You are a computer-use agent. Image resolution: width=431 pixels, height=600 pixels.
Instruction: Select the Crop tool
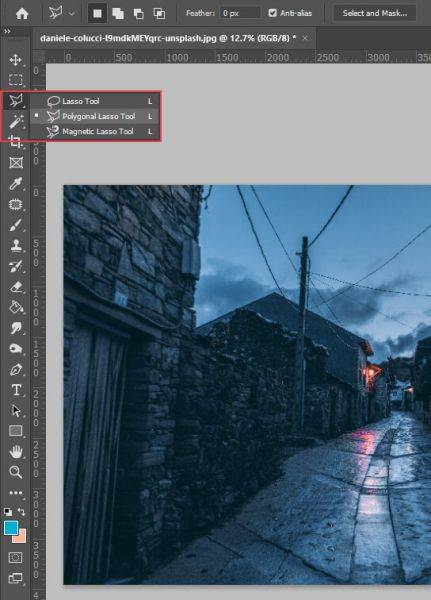(16, 142)
